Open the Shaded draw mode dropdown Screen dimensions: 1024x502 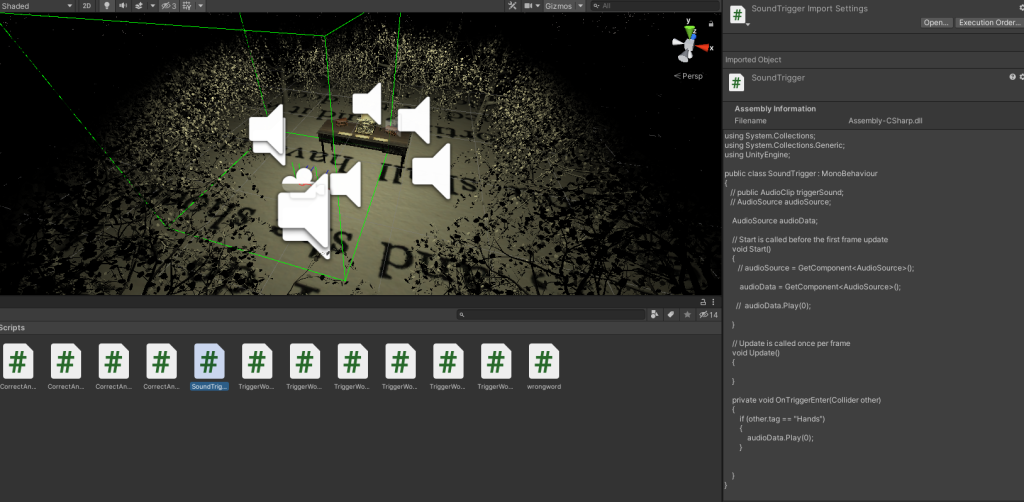tap(36, 6)
